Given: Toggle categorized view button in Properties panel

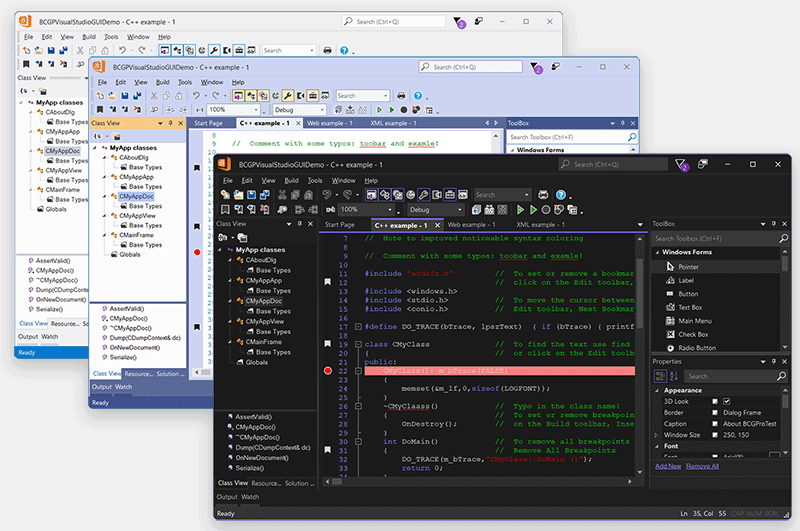Looking at the screenshot, I should point(660,376).
